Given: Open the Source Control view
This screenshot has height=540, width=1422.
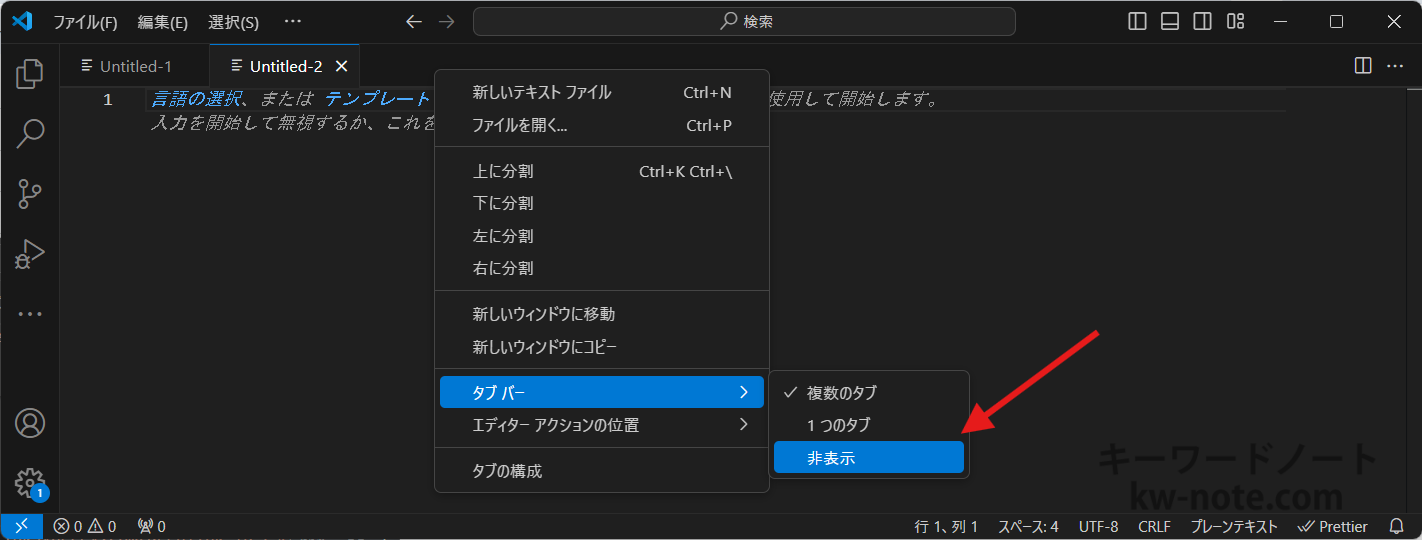Looking at the screenshot, I should coord(30,194).
